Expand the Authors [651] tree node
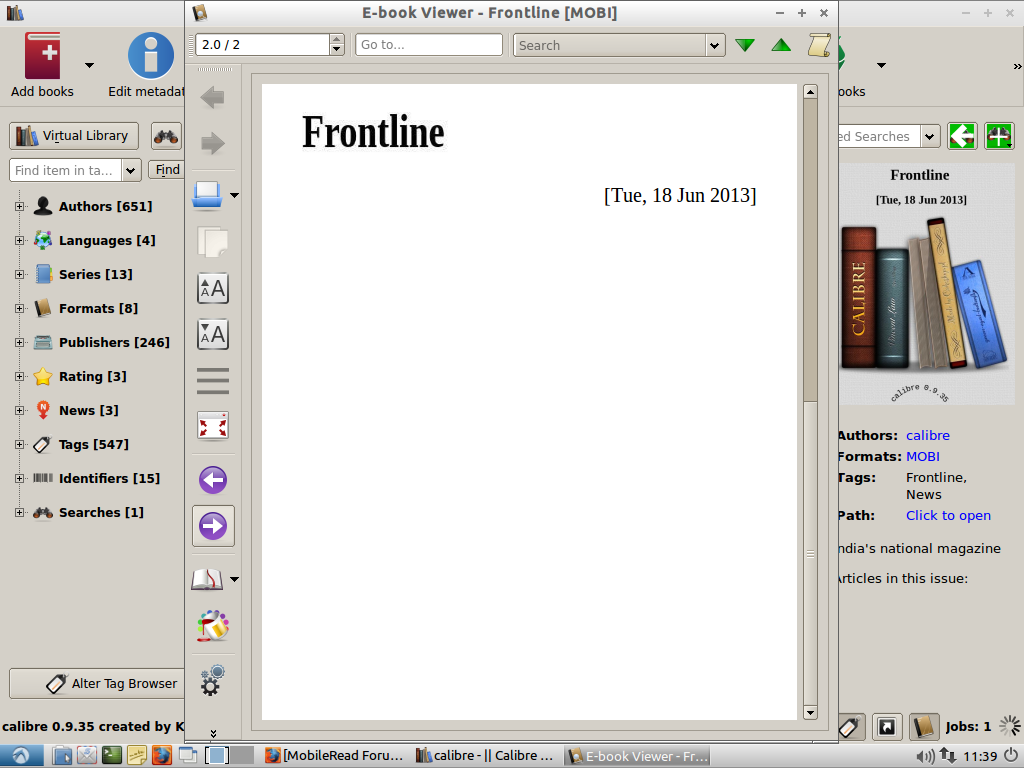Viewport: 1024px width, 768px height. 20,206
